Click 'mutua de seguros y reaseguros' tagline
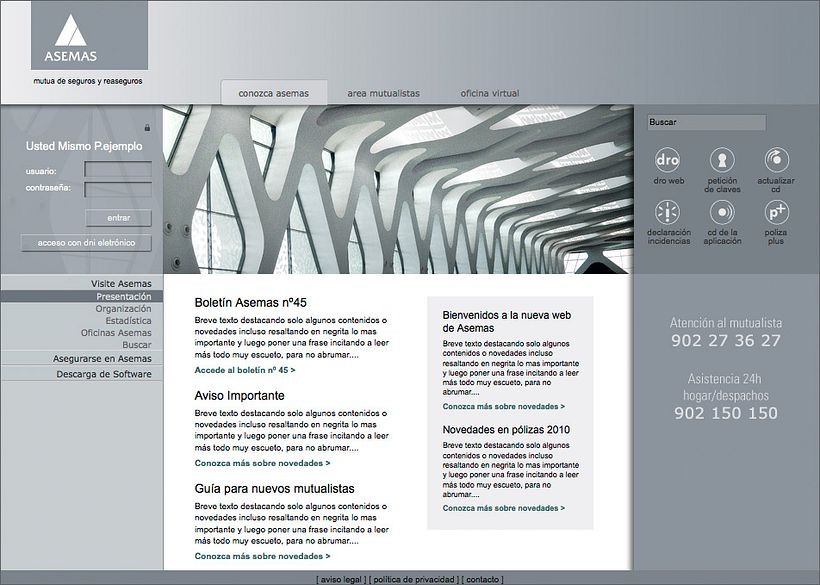Image resolution: width=820 pixels, height=585 pixels. [88, 82]
